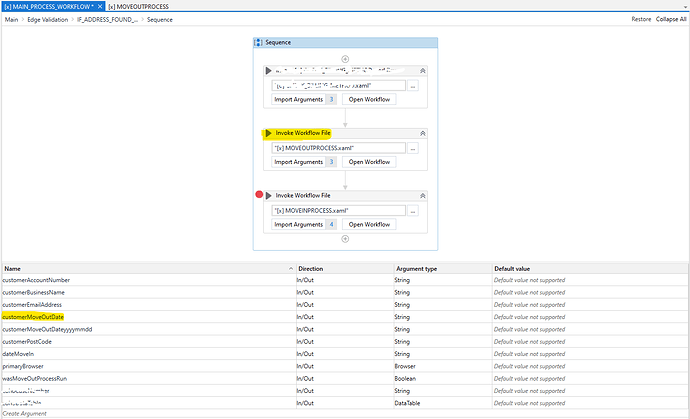
Task: Browse file for MOVEINPROCESS.xaml
Action: [x=413, y=210]
